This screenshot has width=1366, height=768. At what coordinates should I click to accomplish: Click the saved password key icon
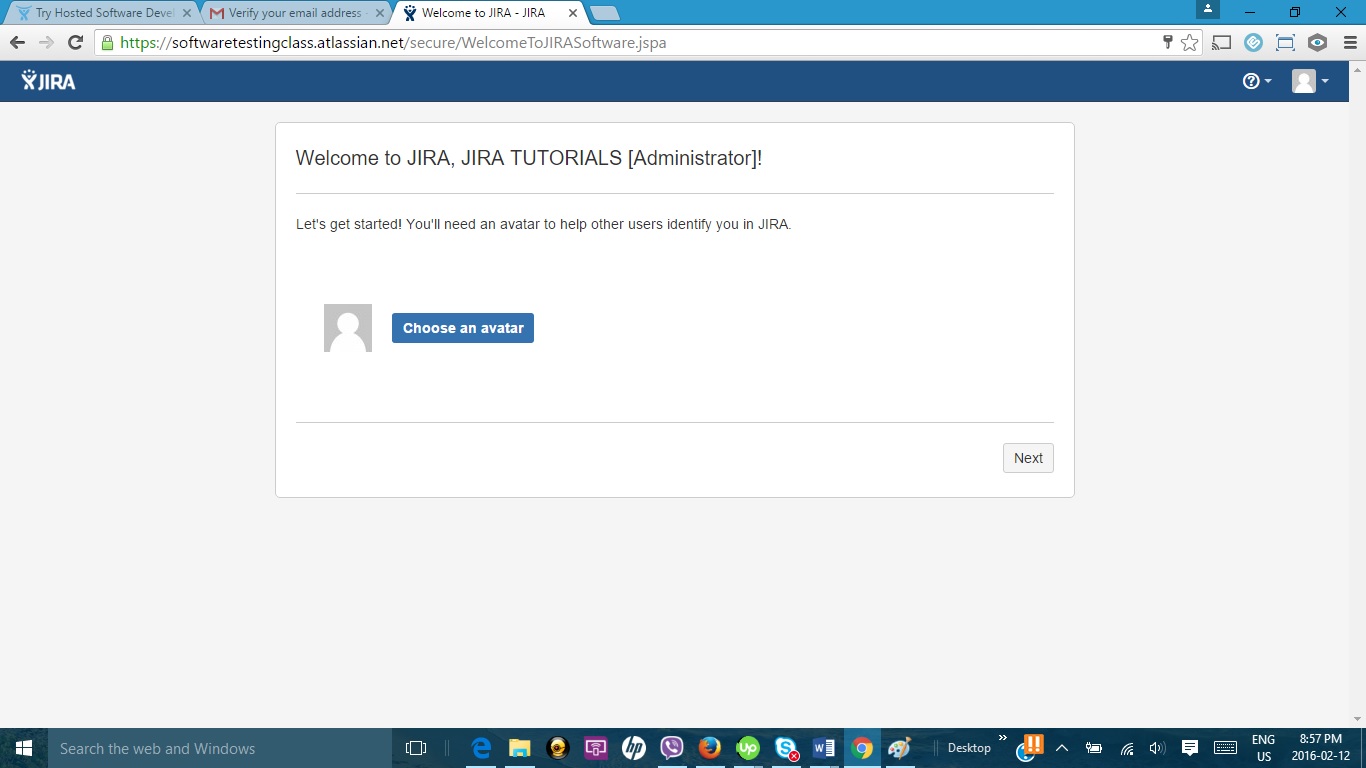pos(1167,42)
